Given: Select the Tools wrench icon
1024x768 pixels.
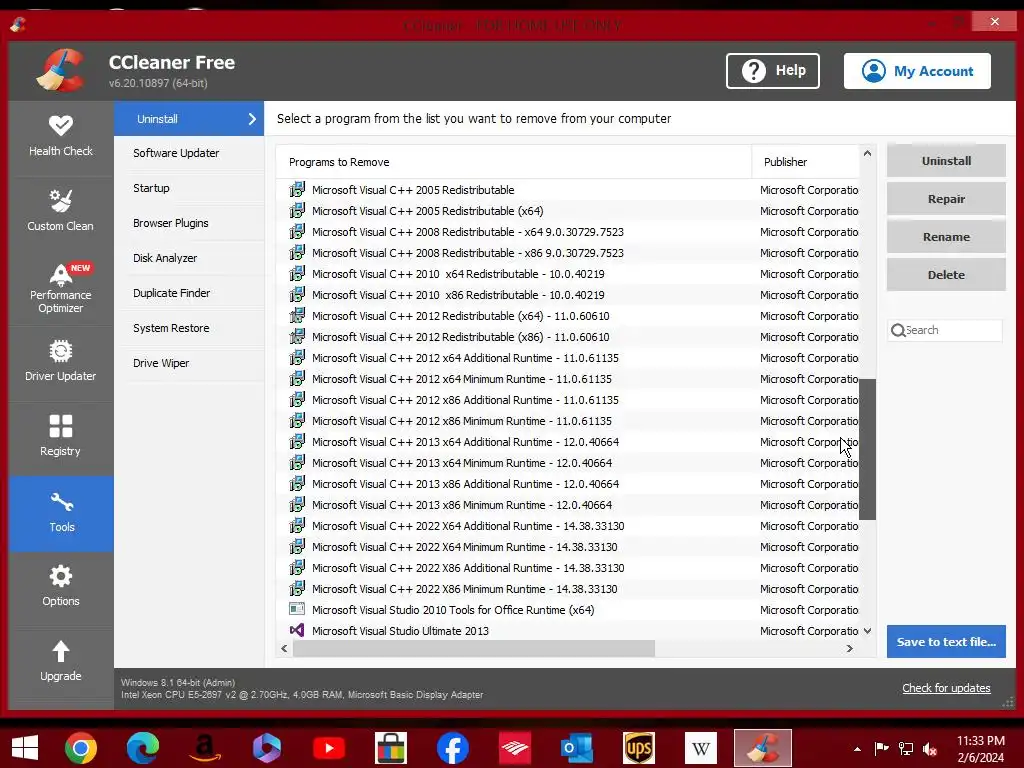Looking at the screenshot, I should pyautogui.click(x=61, y=502).
